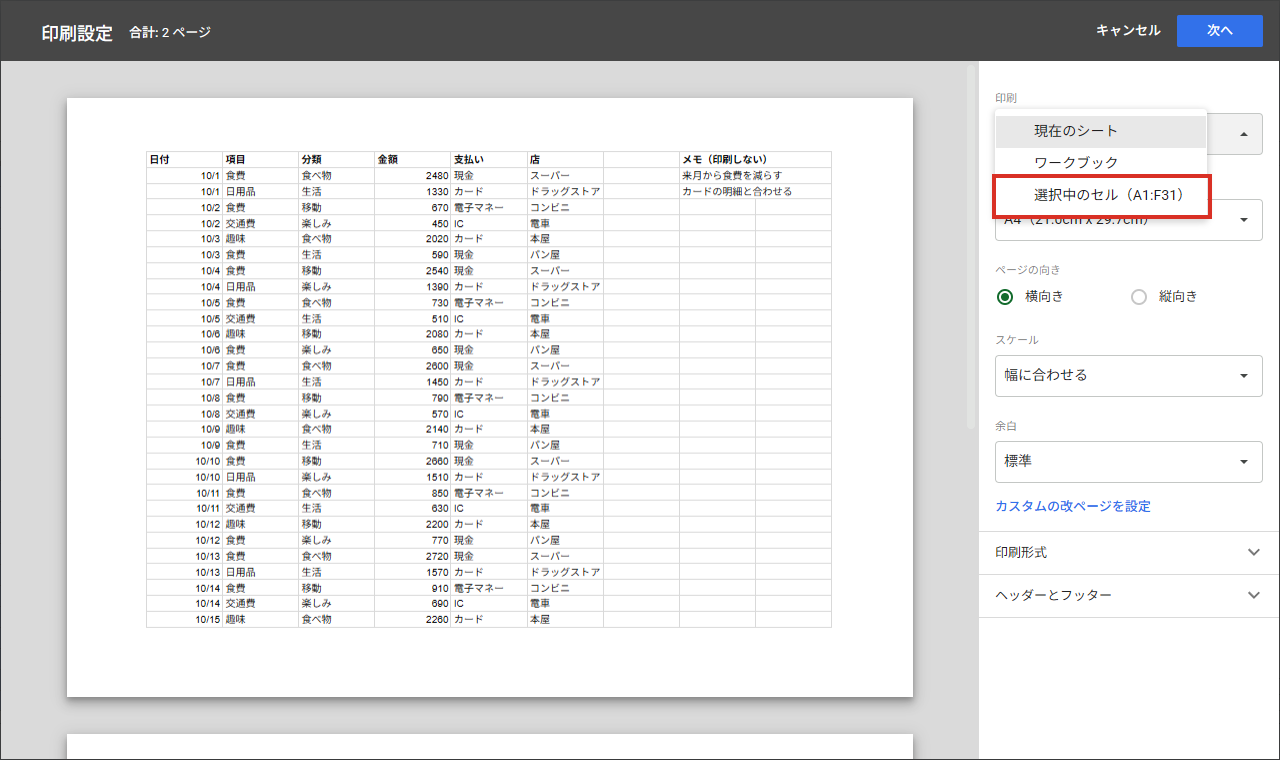This screenshot has width=1280, height=760.
Task: Open the 標準 margins dropdown
Action: tap(1128, 462)
